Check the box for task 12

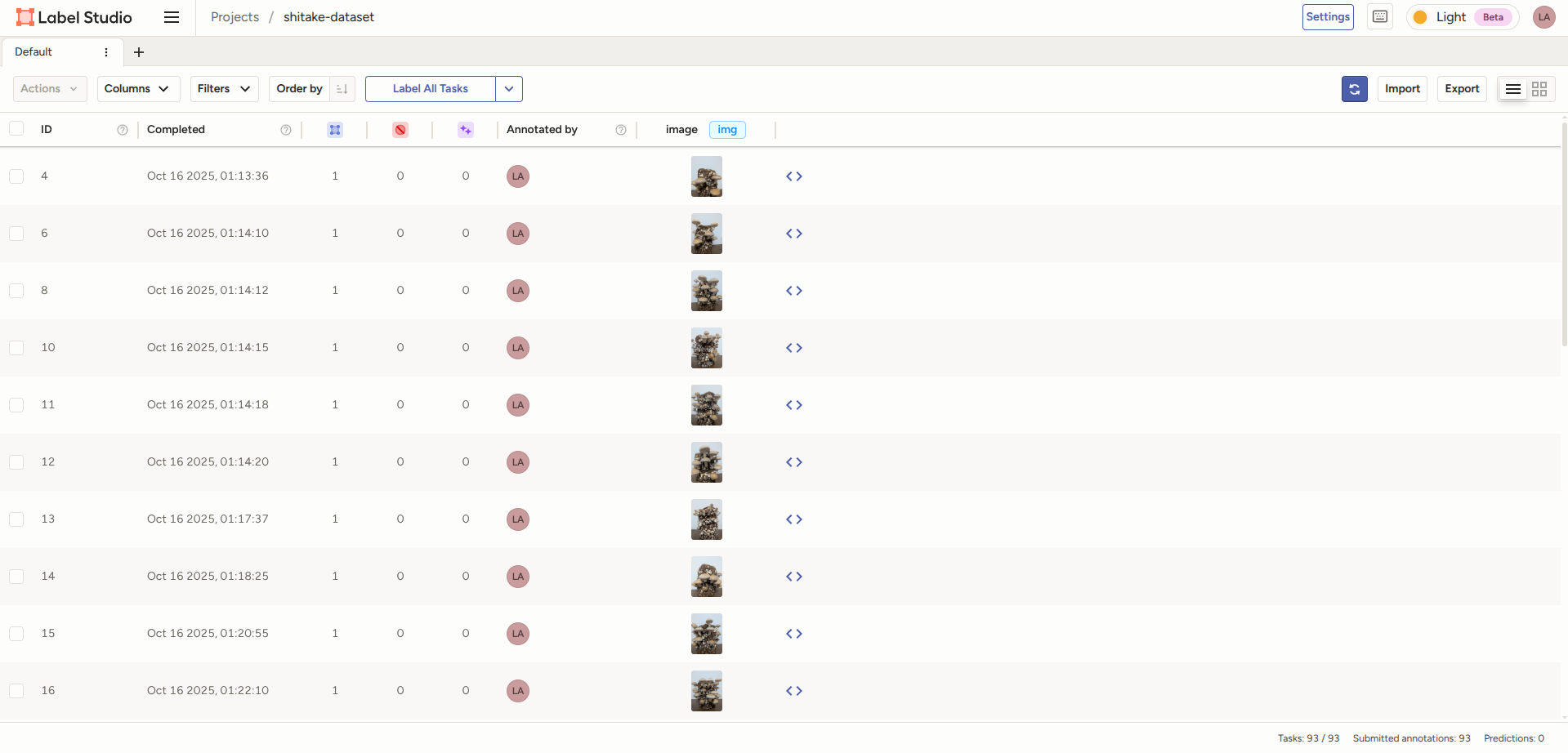(x=16, y=462)
